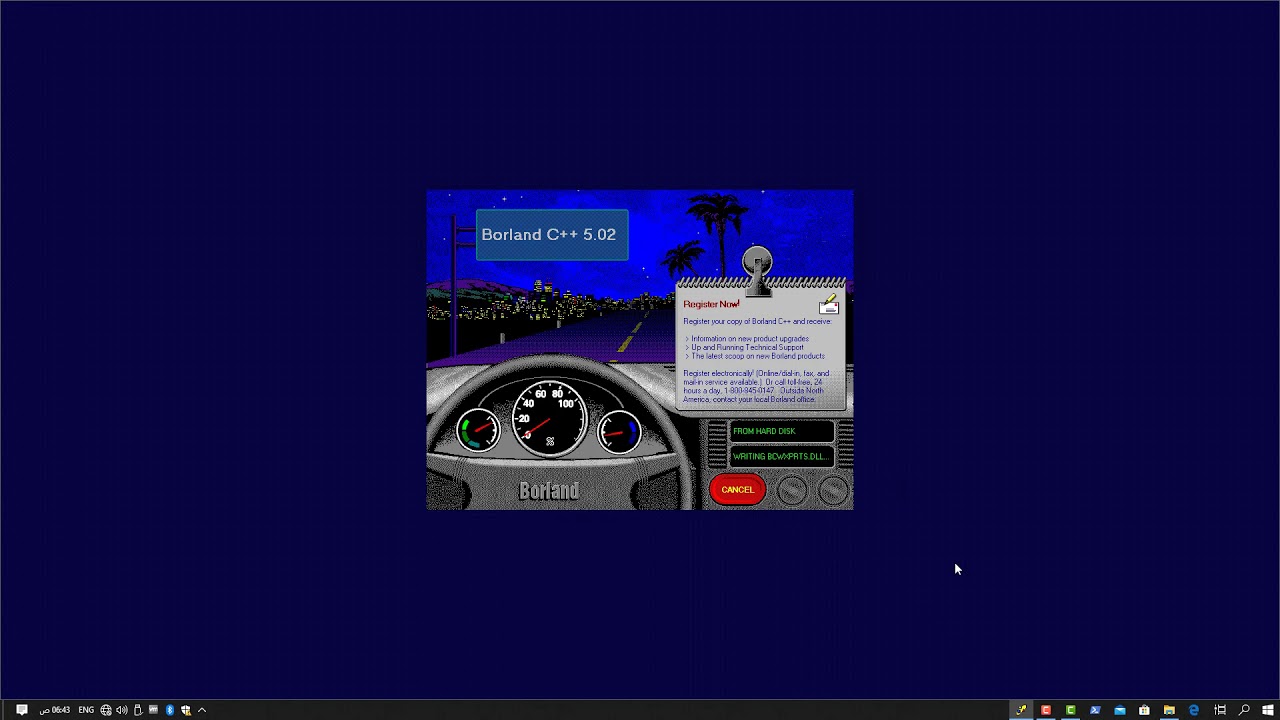Image resolution: width=1280 pixels, height=720 pixels.
Task: Open File Explorer from the taskbar
Action: point(1169,710)
